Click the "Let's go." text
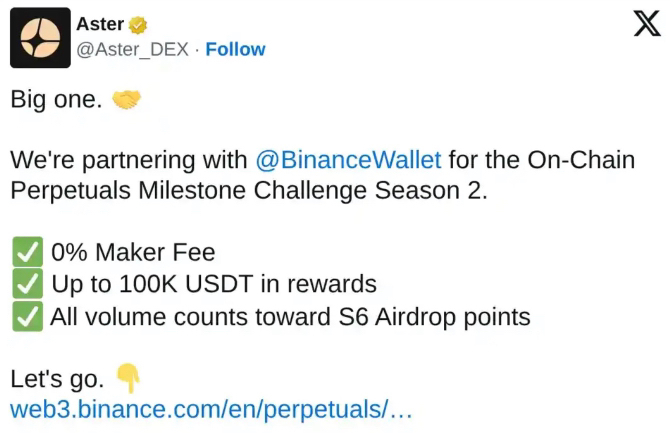The image size is (670, 433). click(56, 379)
